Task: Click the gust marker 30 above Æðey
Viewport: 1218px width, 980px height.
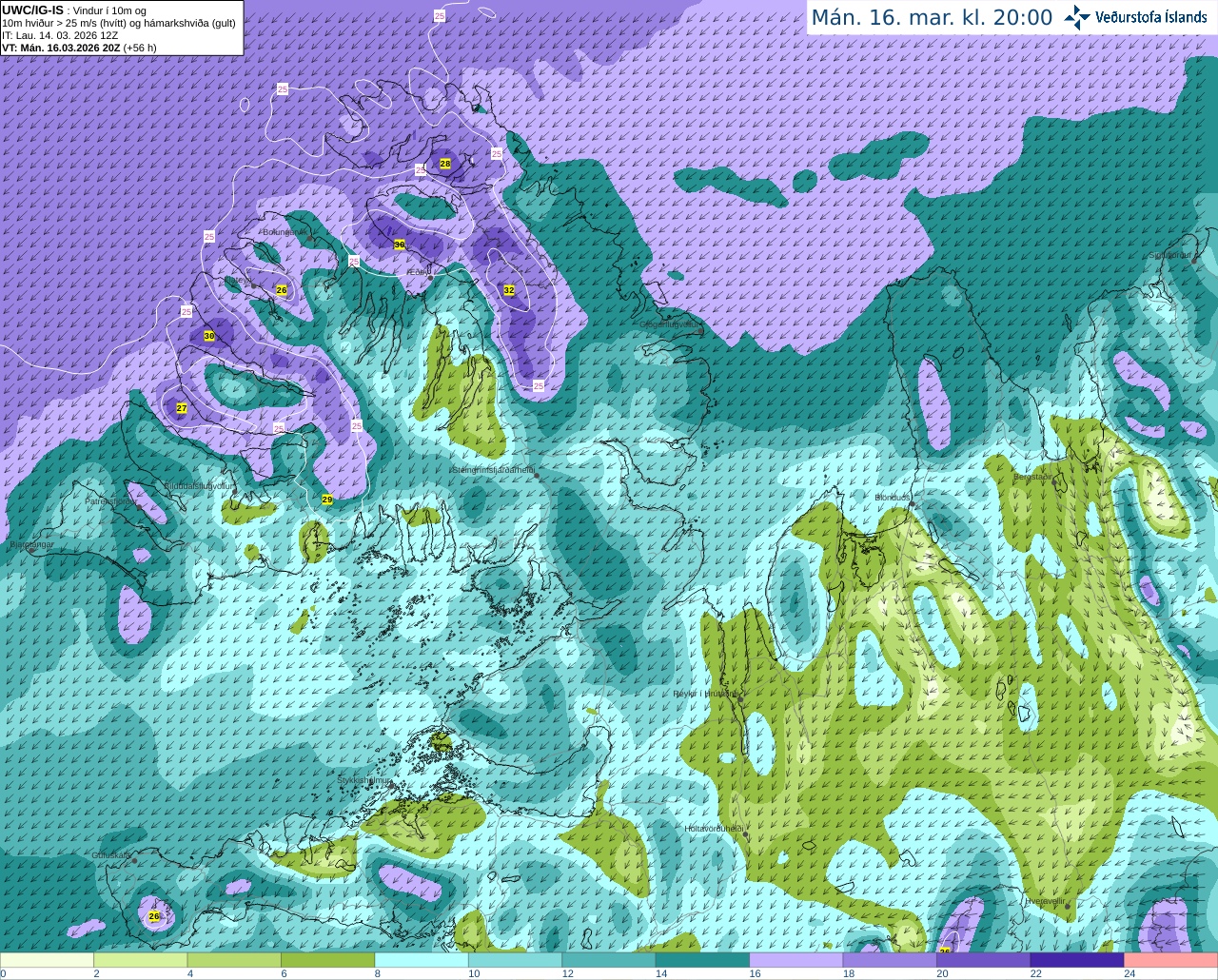Action: [x=400, y=245]
